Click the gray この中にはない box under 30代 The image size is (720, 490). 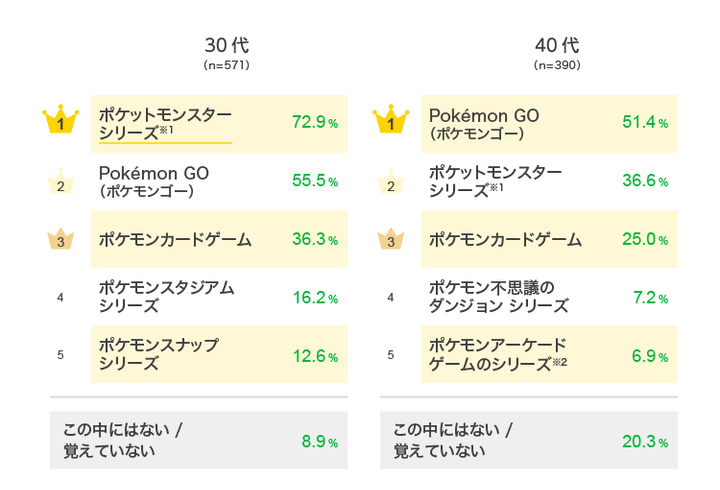pos(199,440)
